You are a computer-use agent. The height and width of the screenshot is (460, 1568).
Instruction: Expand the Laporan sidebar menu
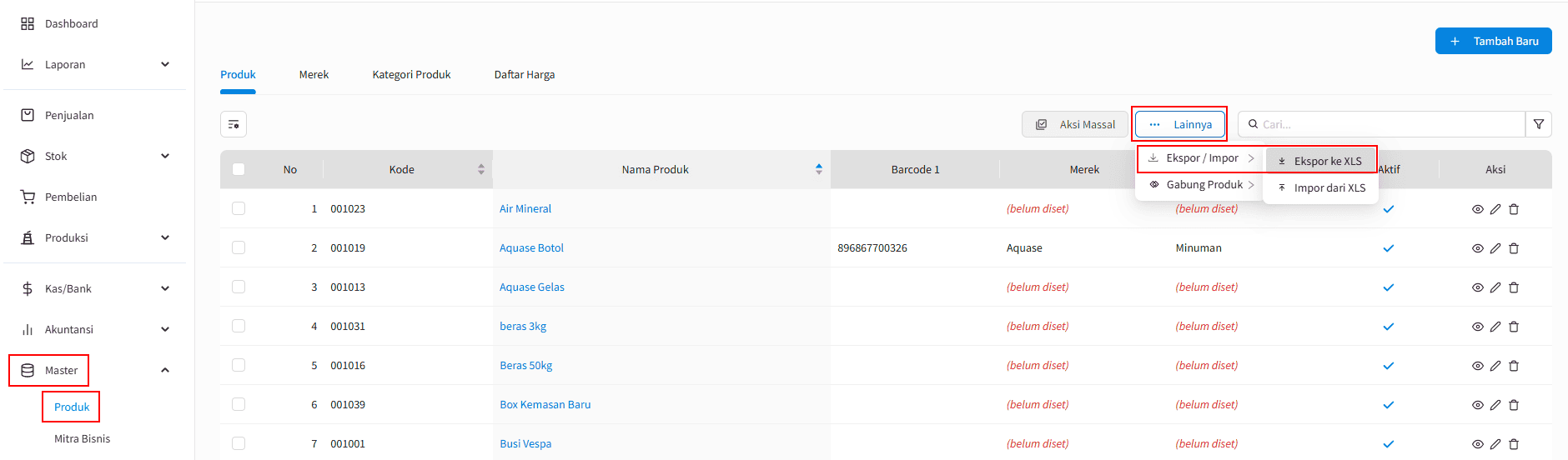pyautogui.click(x=165, y=64)
